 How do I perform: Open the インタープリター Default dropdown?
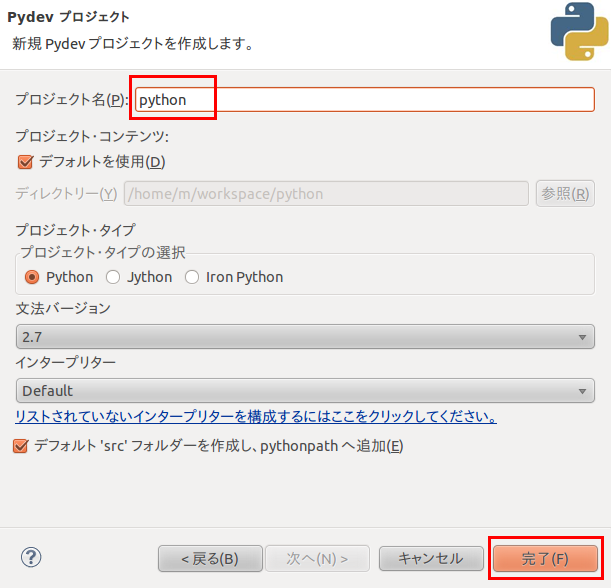(x=305, y=390)
